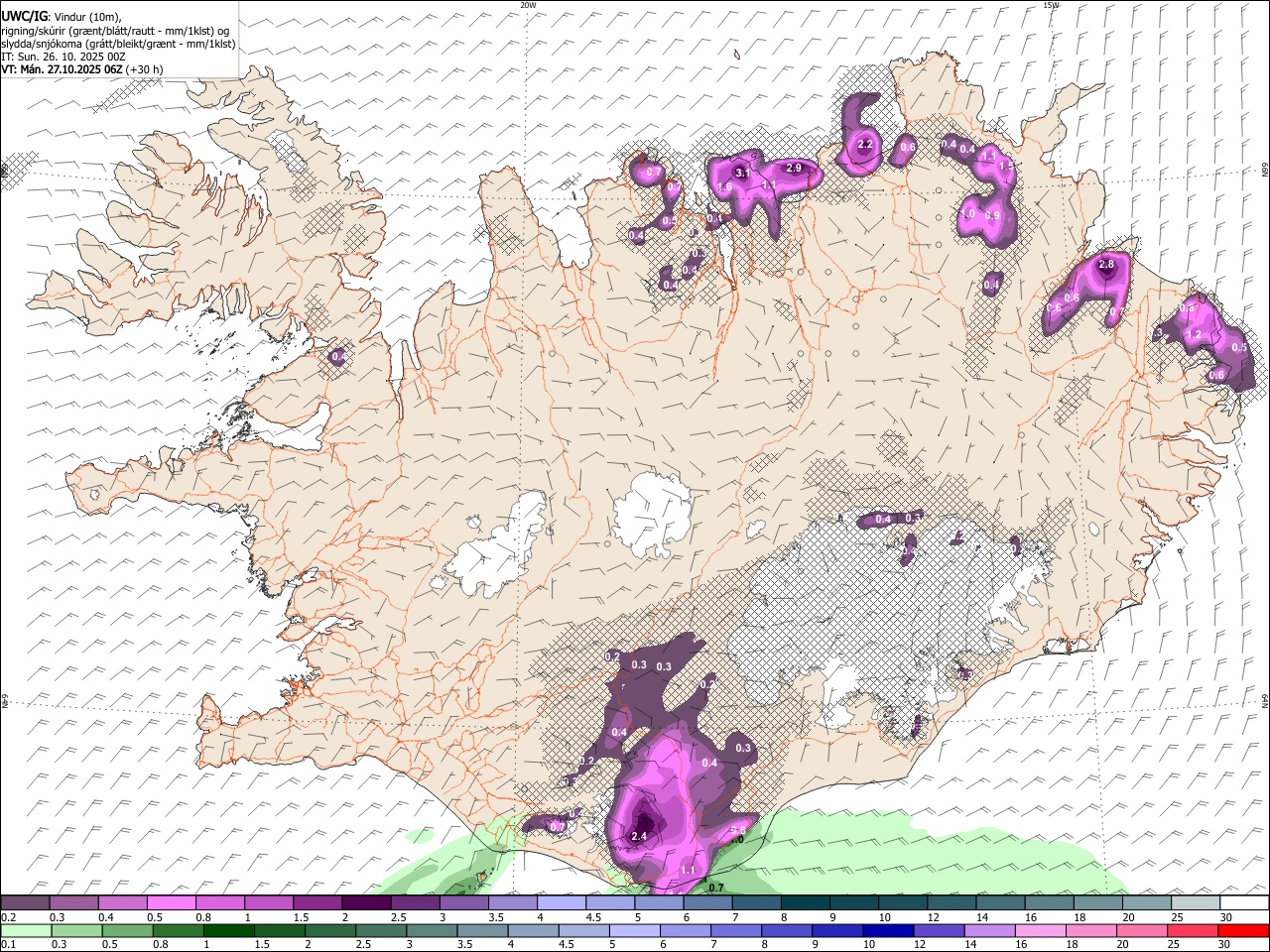Click the "(+30 h)" forecast offset text

tap(145, 69)
